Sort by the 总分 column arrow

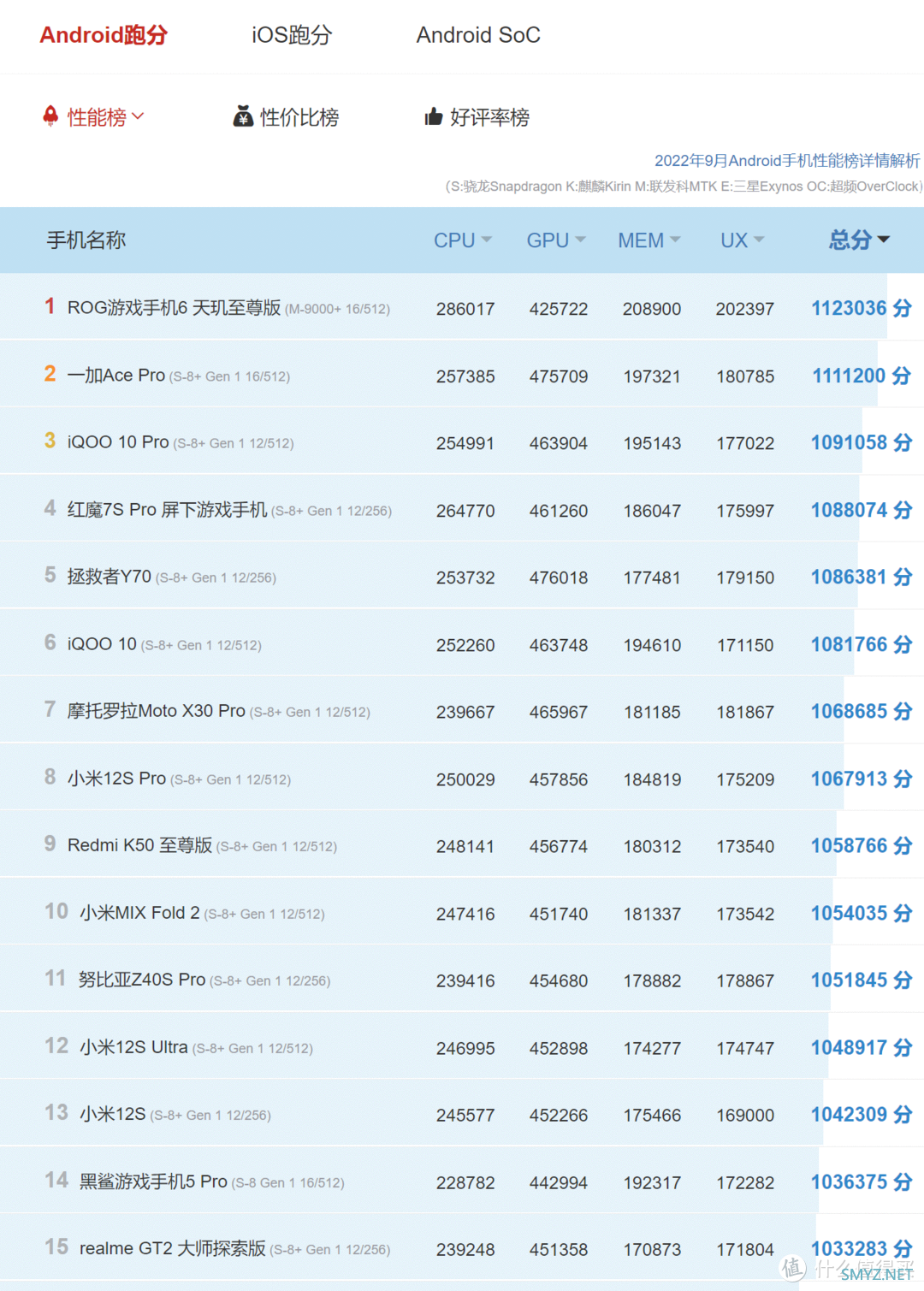[884, 240]
